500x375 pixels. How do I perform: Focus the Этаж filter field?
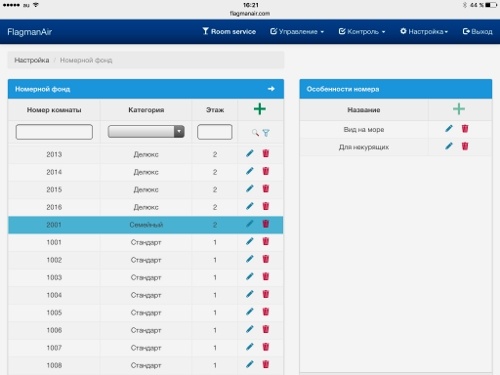click(x=215, y=132)
